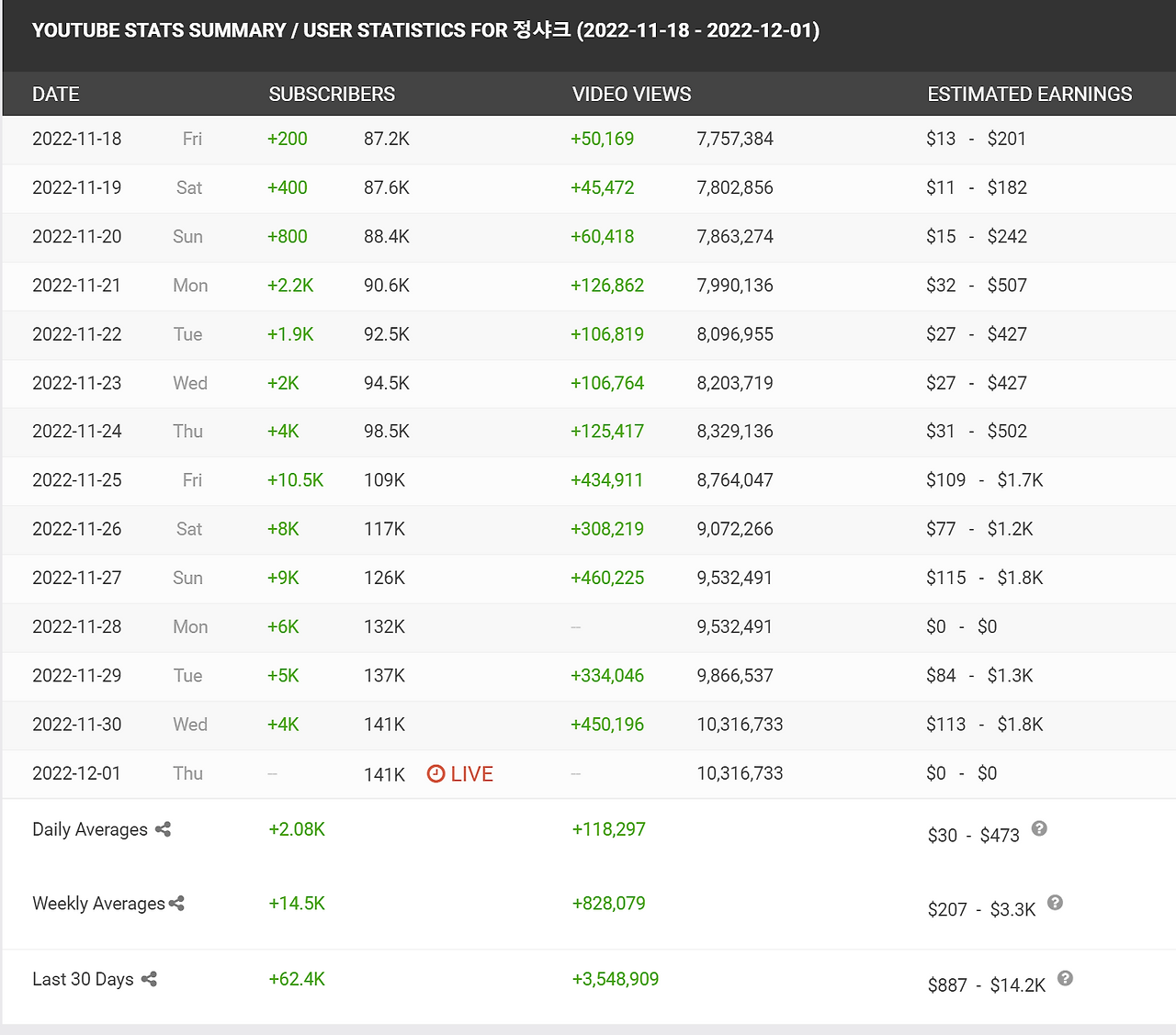This screenshot has width=1176, height=1035.
Task: Click the help icon next to $887 - $14.2K
Action: (x=1066, y=978)
